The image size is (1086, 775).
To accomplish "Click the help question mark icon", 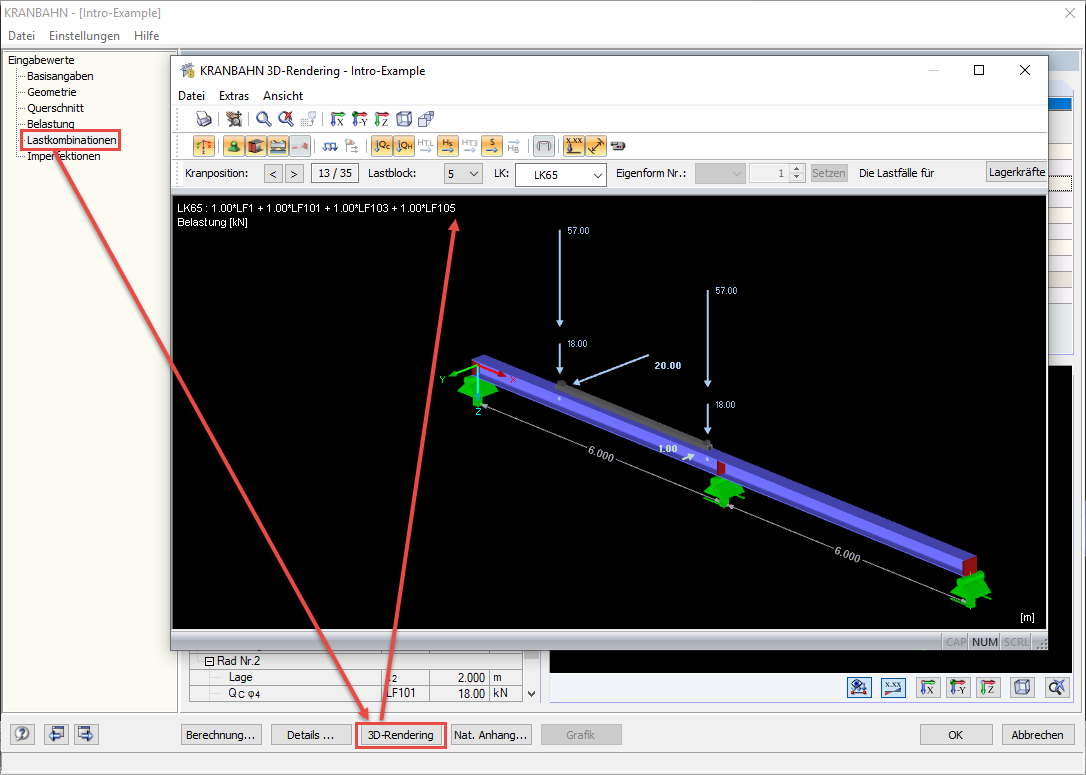I will [22, 733].
